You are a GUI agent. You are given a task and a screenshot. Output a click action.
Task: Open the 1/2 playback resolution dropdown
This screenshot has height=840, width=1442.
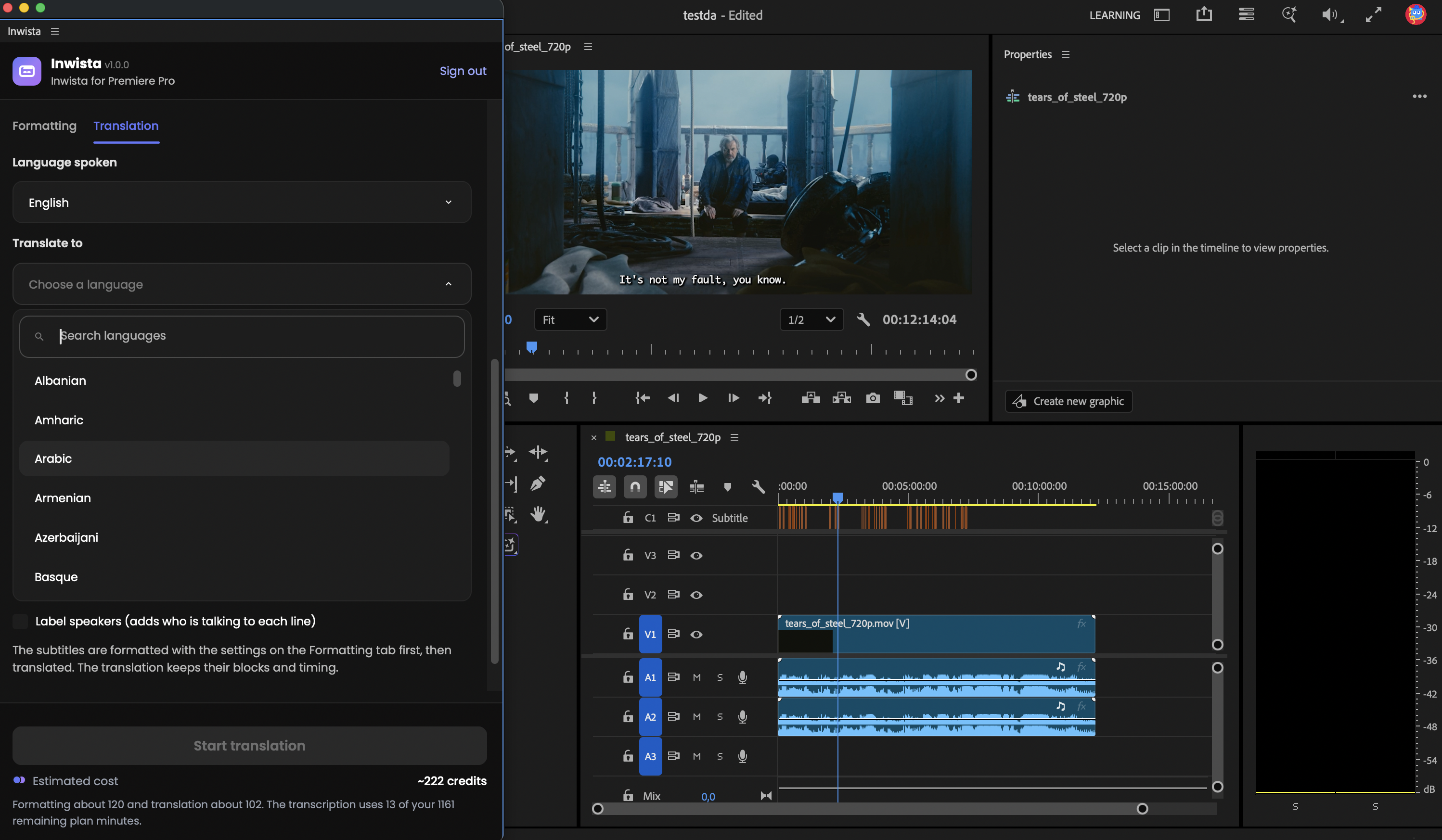[x=811, y=319]
